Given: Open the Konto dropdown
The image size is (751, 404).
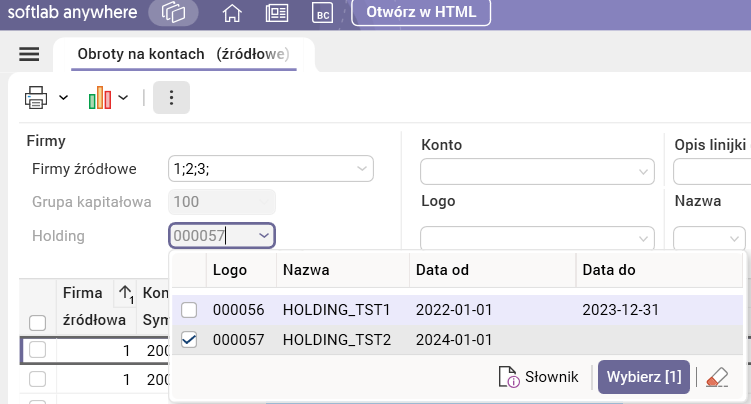Looking at the screenshot, I should (x=641, y=172).
